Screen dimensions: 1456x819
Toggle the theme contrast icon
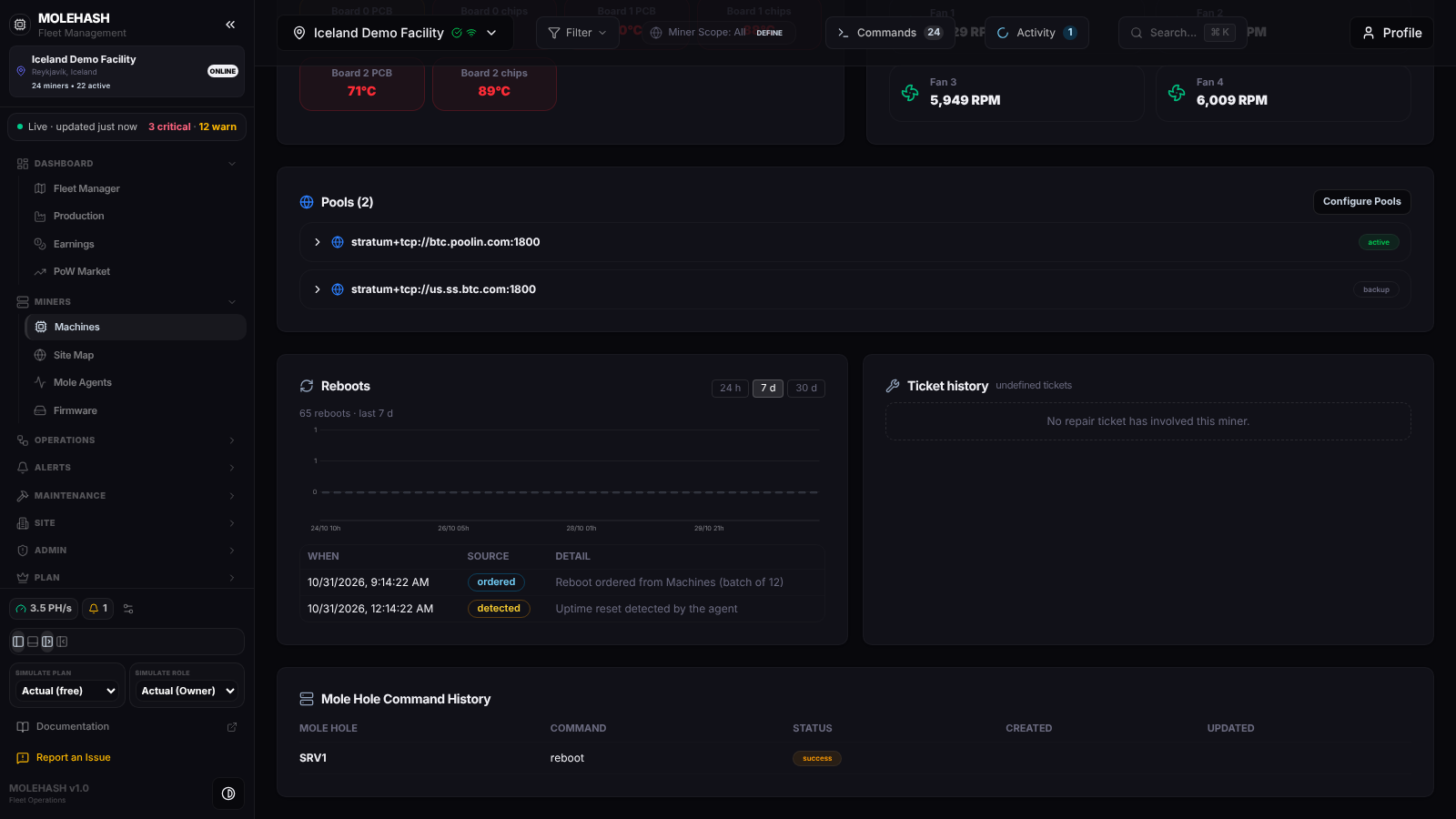(x=228, y=794)
